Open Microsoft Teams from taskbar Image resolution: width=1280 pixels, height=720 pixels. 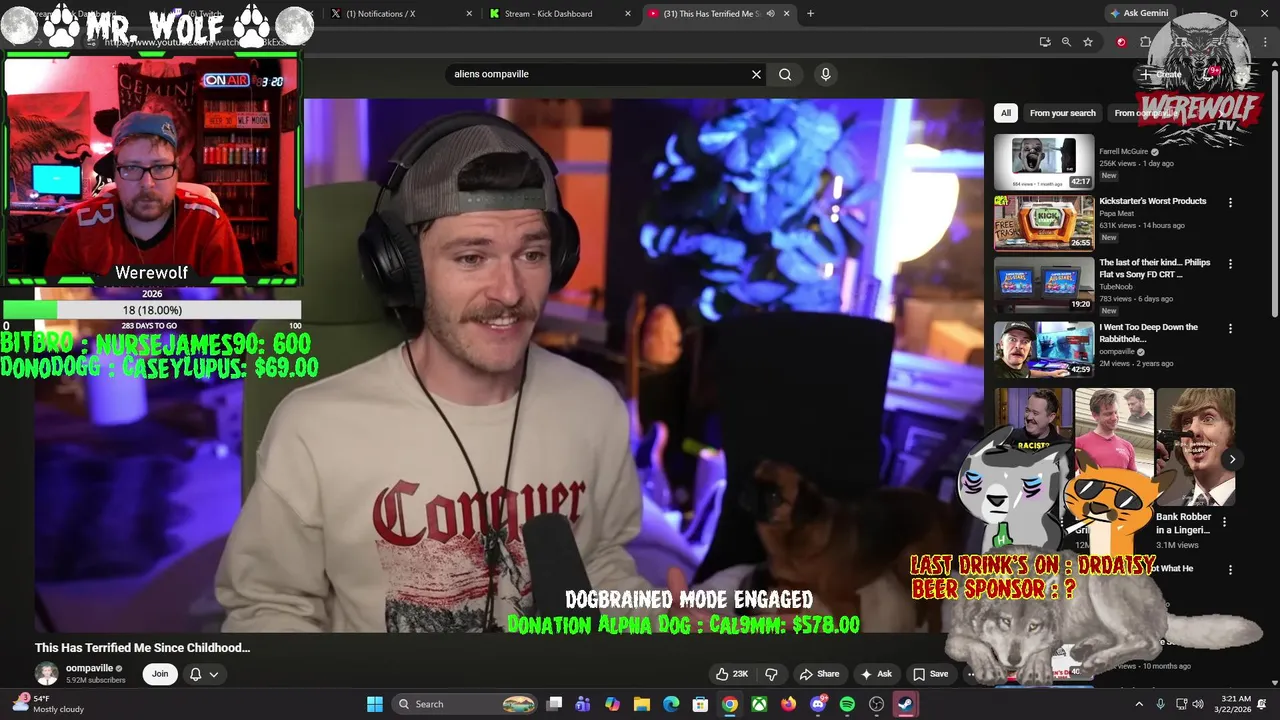tap(583, 704)
